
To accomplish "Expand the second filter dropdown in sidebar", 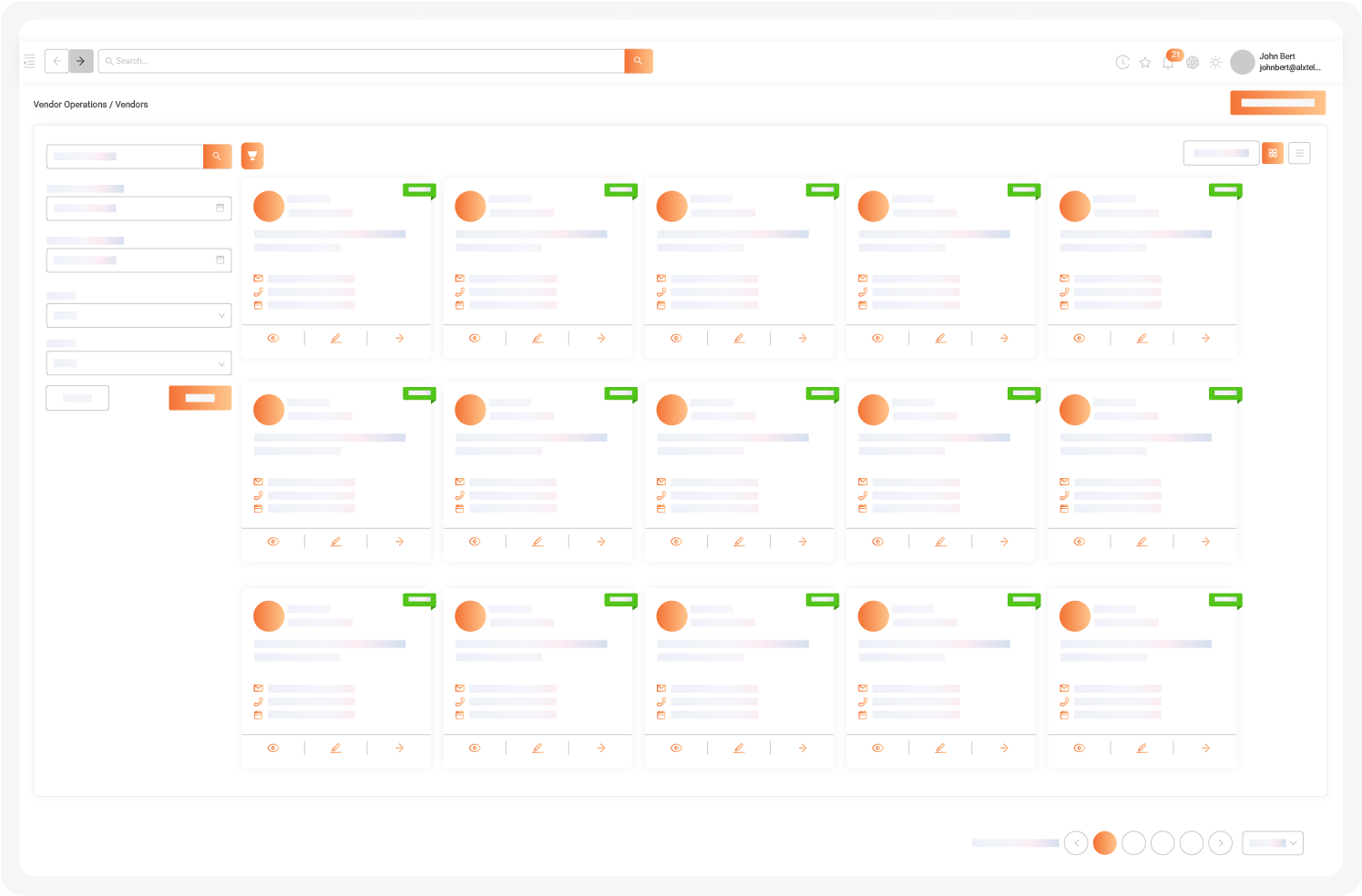I will (x=138, y=363).
